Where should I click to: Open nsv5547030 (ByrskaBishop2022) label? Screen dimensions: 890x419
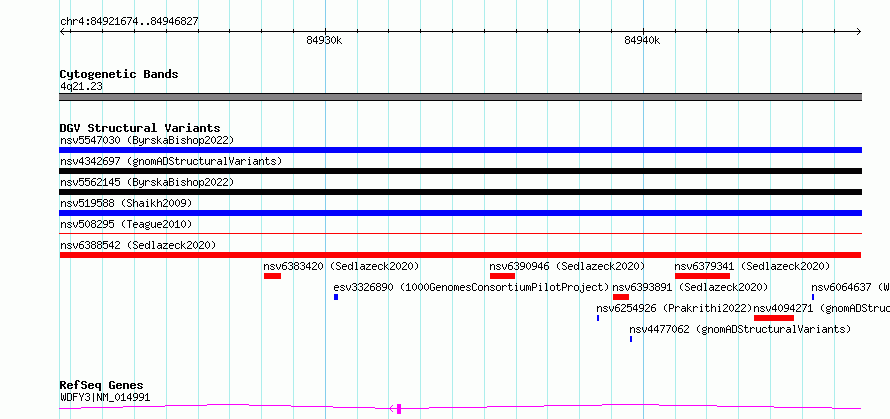[147, 140]
